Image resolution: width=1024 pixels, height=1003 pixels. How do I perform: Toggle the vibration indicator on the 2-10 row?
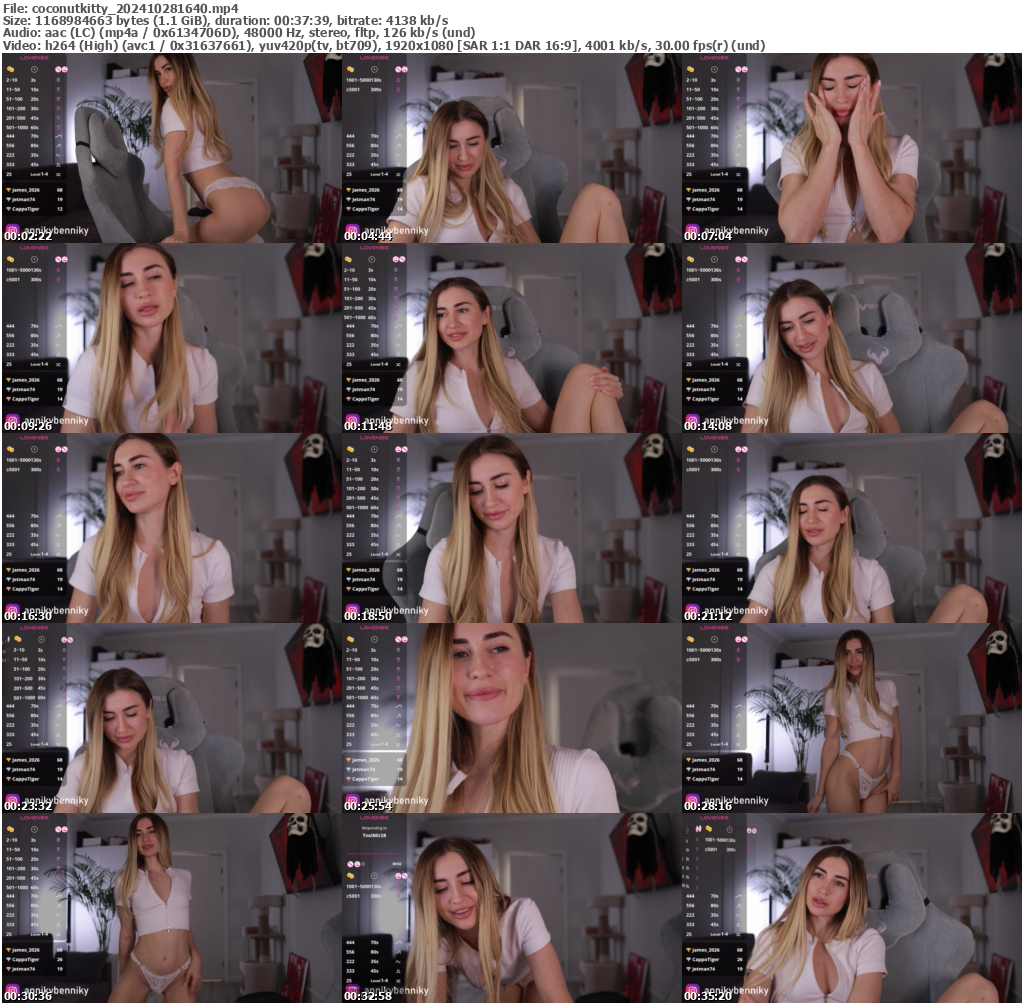(58, 80)
